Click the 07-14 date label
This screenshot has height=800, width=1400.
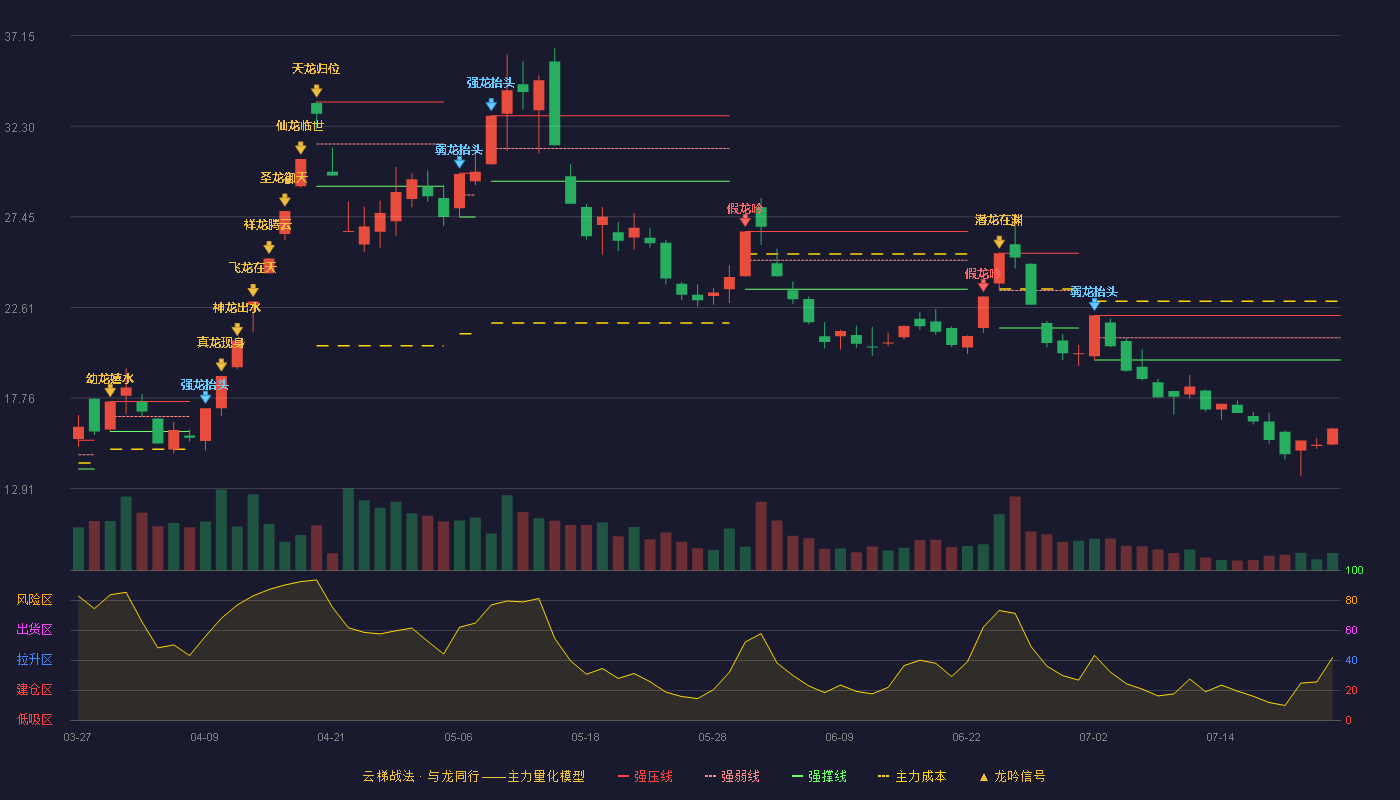point(1220,737)
